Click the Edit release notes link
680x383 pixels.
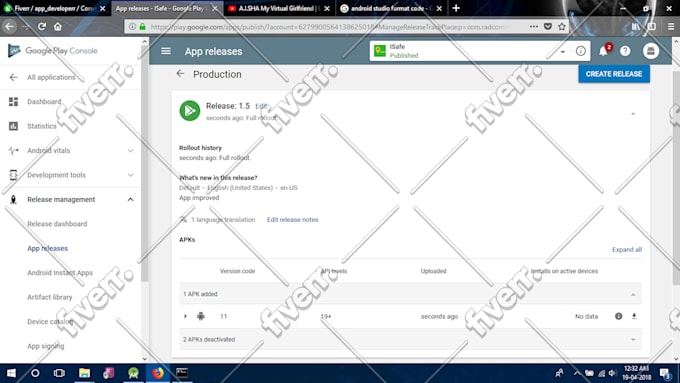coord(292,219)
